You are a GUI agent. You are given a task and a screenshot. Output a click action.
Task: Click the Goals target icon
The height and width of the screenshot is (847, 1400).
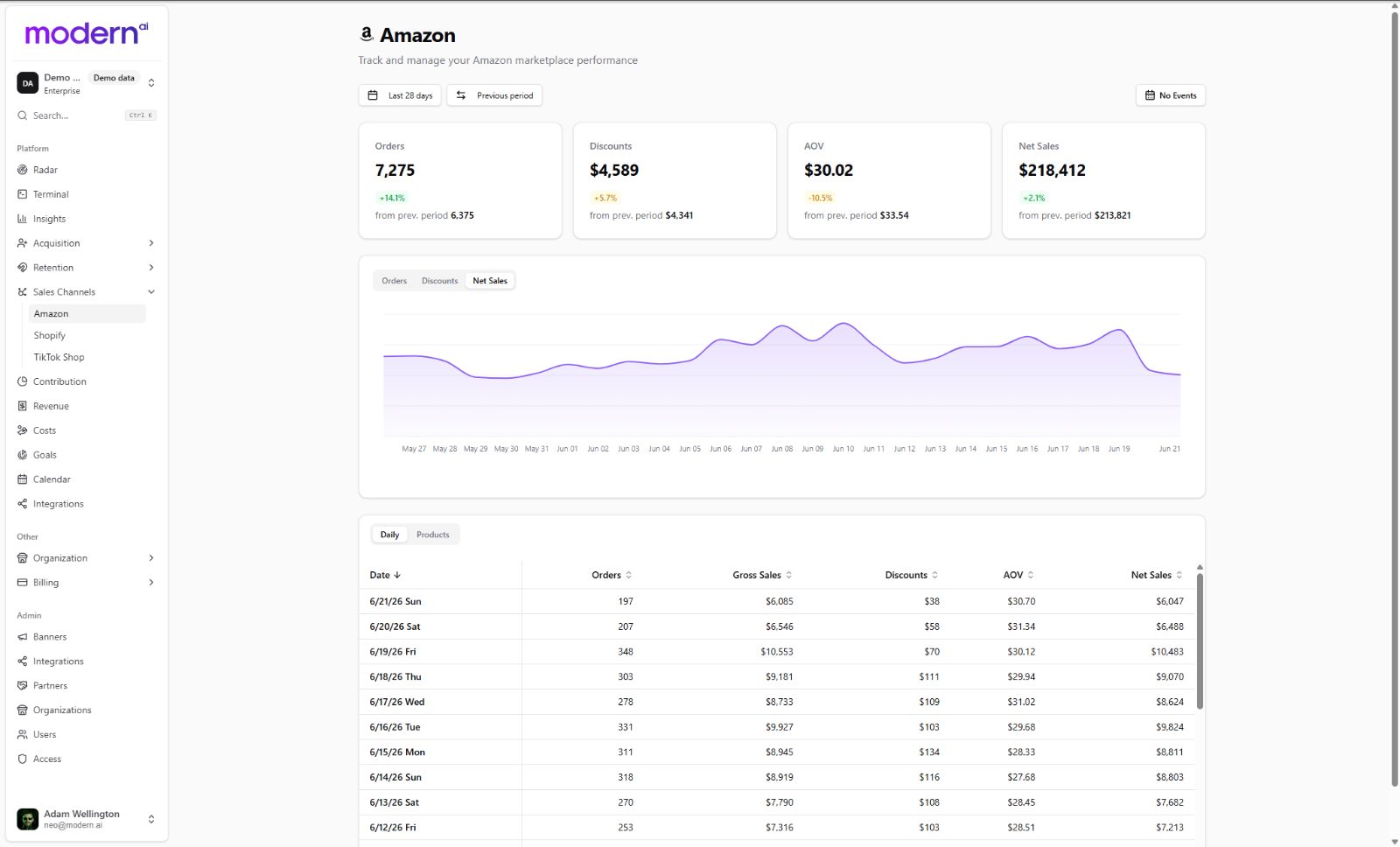pyautogui.click(x=23, y=455)
